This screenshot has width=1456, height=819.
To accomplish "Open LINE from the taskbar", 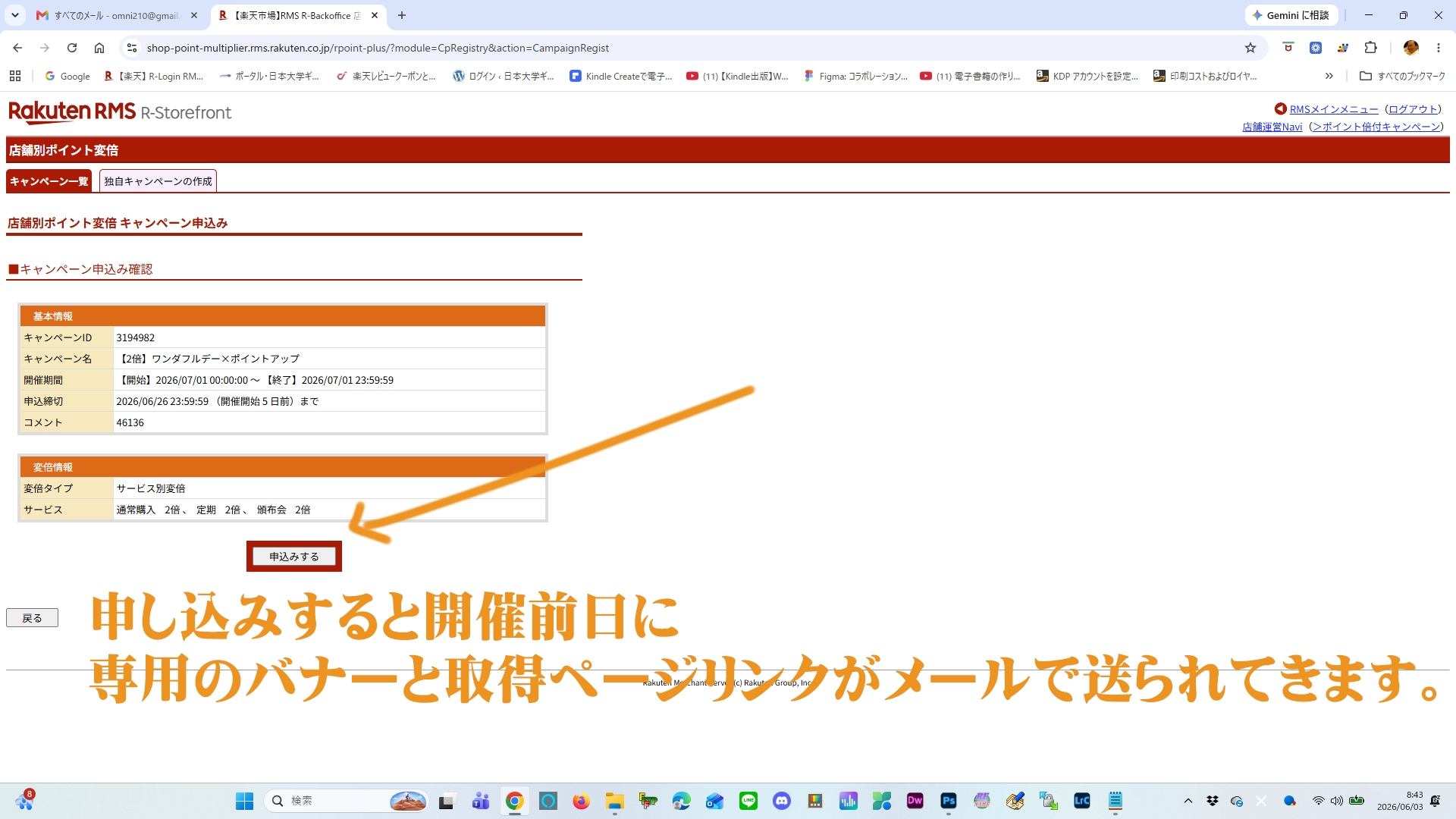I will point(748,801).
